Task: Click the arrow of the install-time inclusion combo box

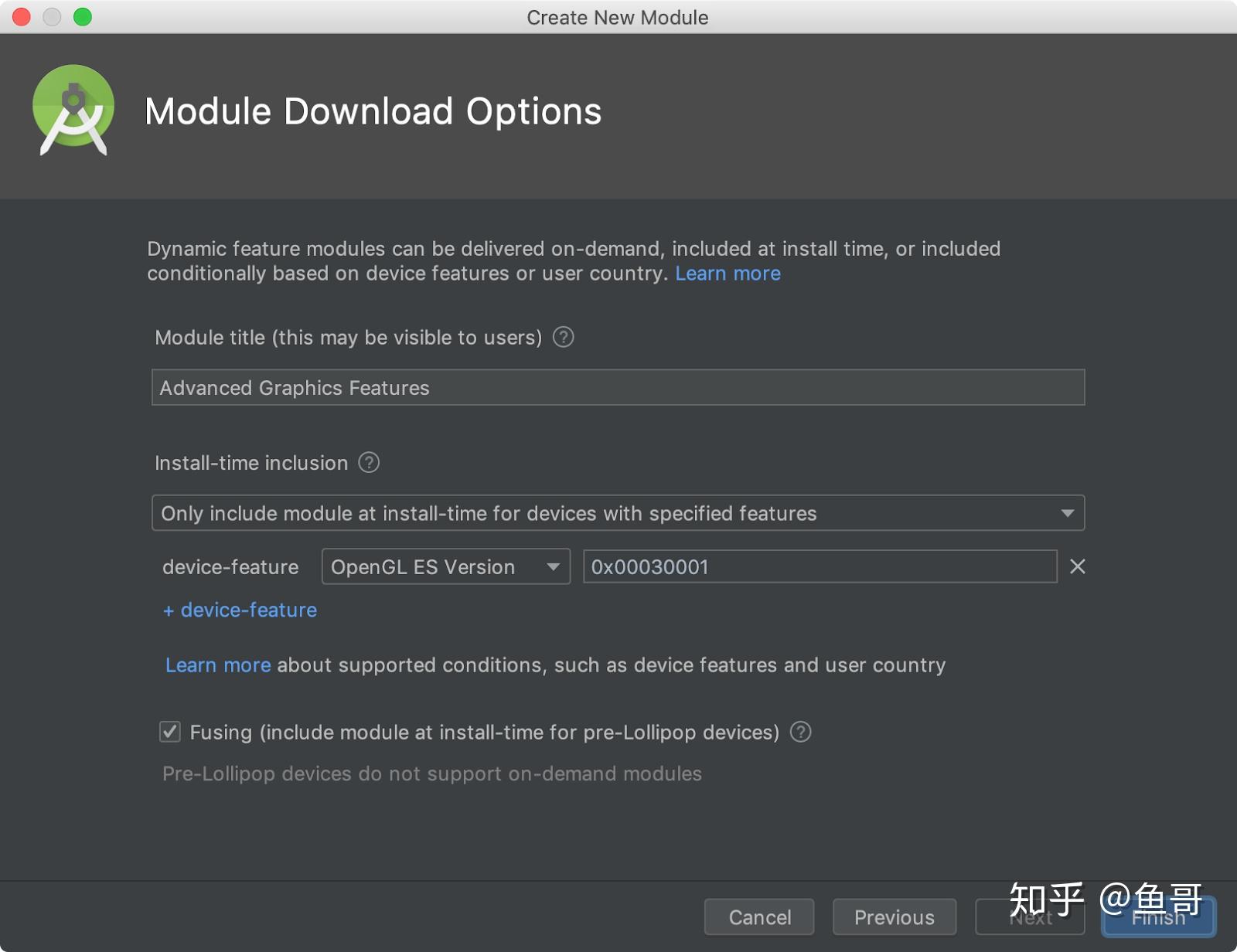Action: [x=1067, y=513]
